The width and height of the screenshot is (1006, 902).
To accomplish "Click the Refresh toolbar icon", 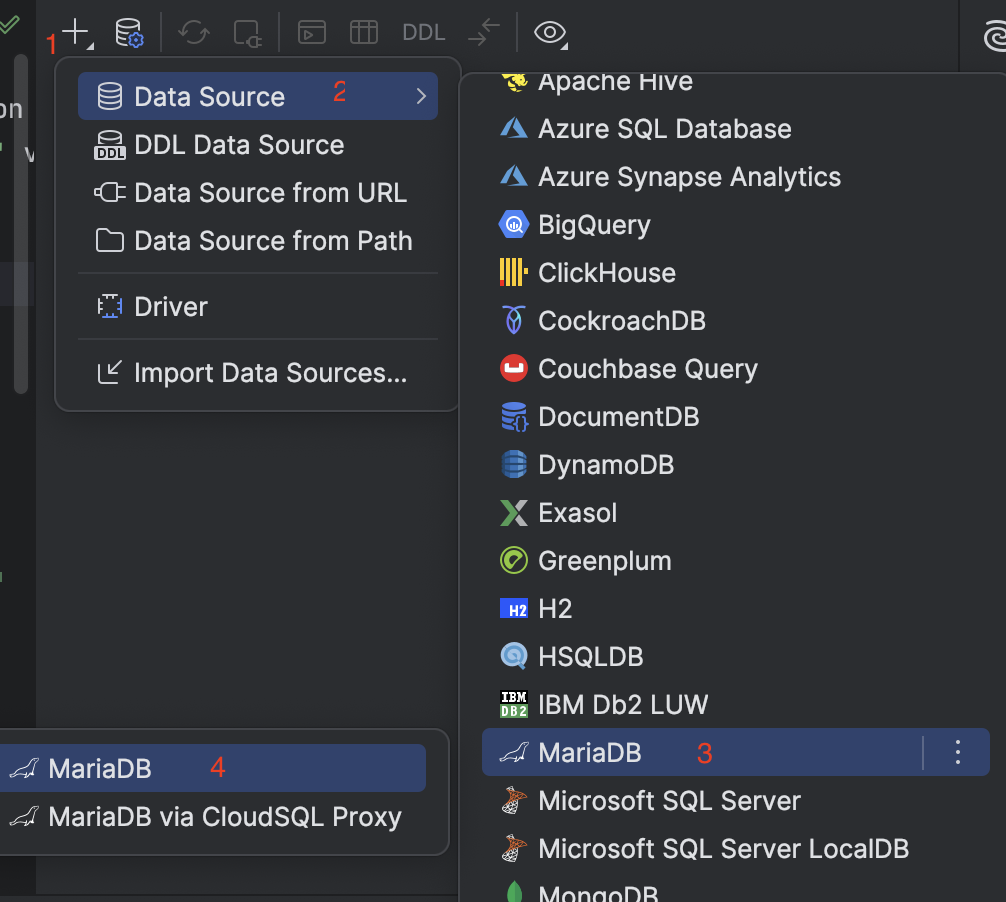I will pyautogui.click(x=193, y=33).
